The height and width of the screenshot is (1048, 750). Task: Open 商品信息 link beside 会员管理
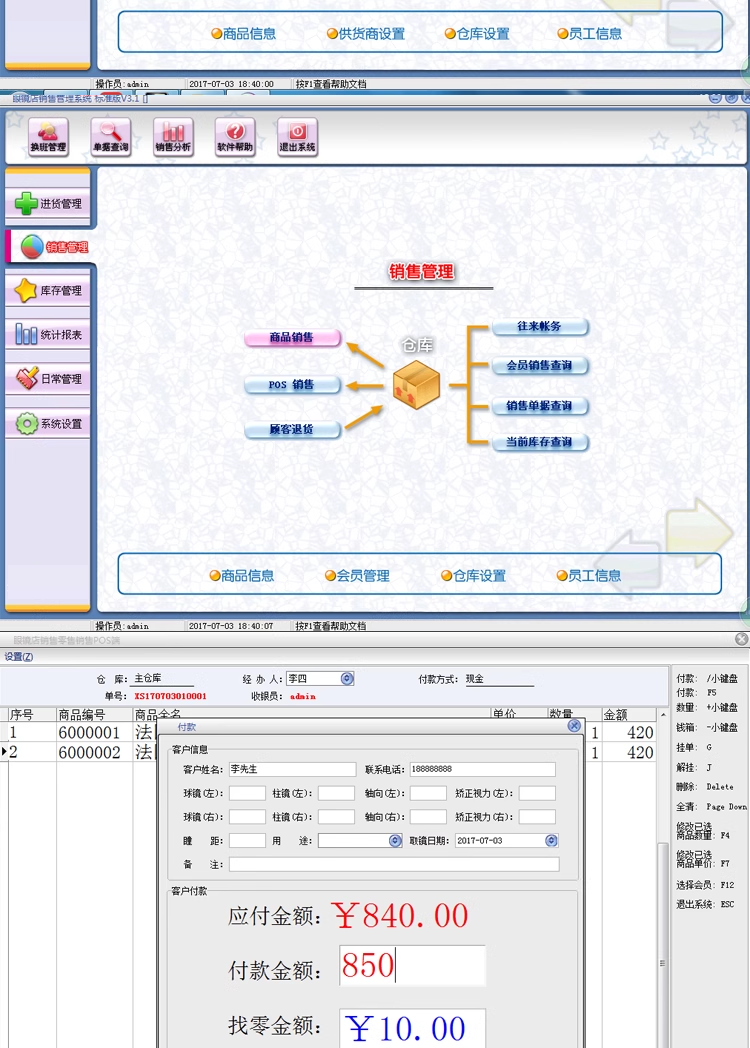241,575
